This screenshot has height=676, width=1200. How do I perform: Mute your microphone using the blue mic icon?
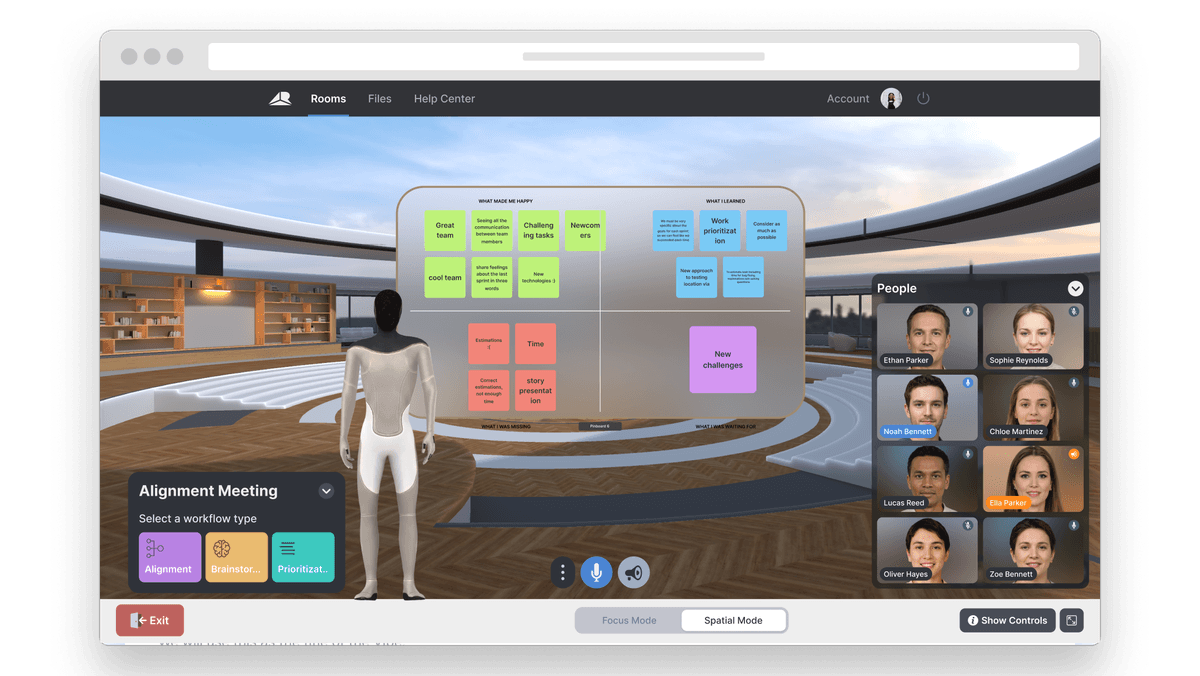click(596, 572)
